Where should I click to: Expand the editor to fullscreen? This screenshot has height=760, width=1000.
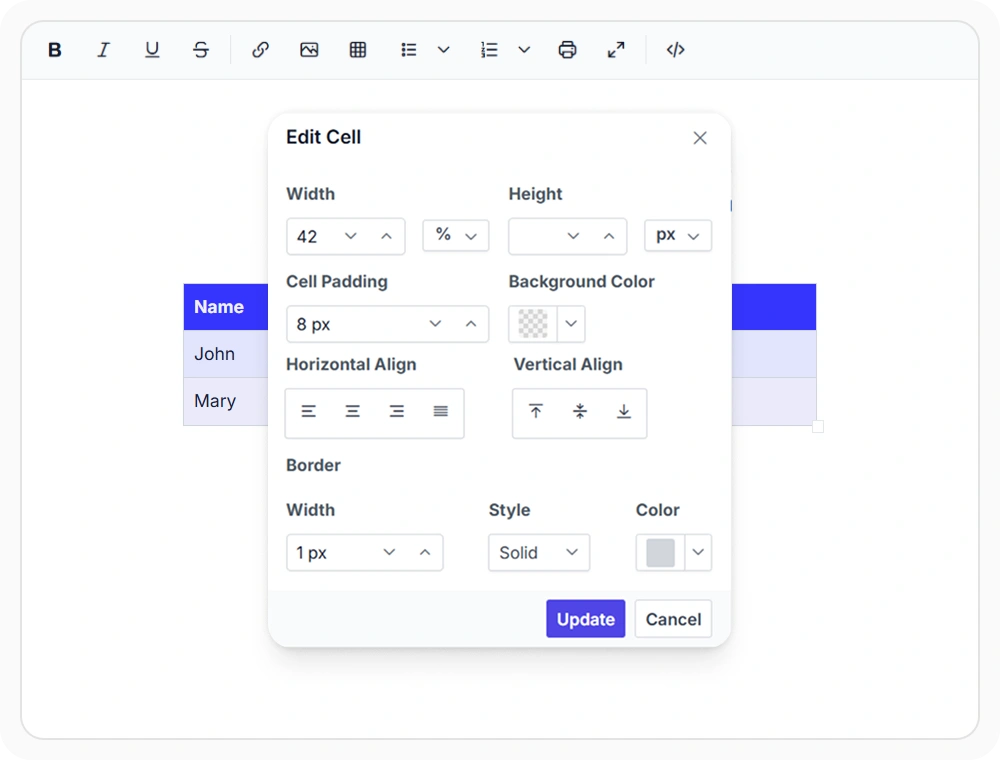[616, 50]
